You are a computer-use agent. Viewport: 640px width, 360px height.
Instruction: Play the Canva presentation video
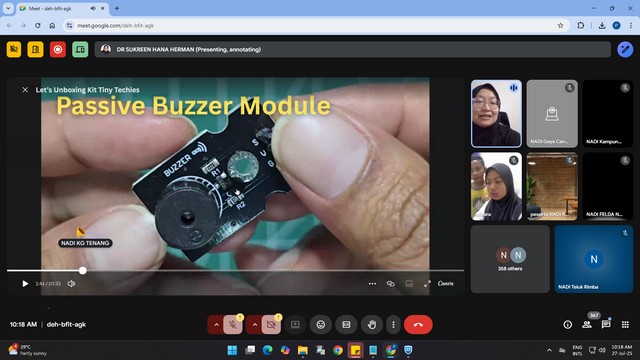25,283
